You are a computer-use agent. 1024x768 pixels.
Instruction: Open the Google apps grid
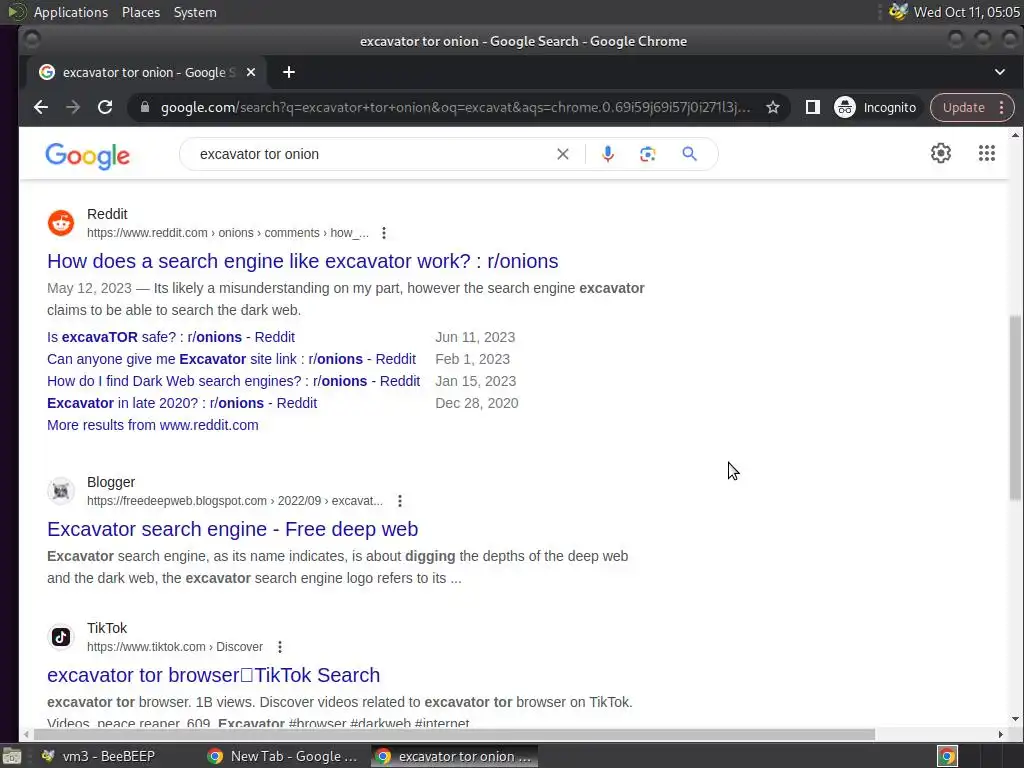click(987, 153)
